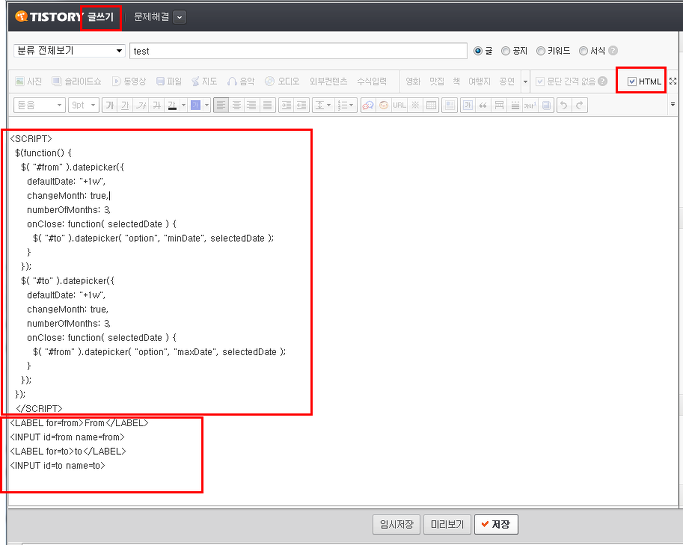
Task: Expand the font color dropdown arrow
Action: point(183,105)
